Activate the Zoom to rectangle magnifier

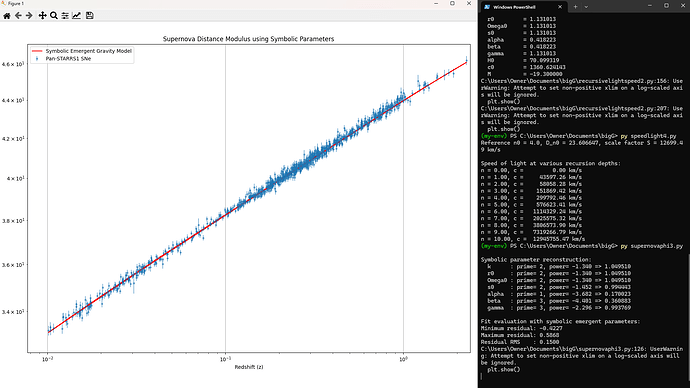tap(54, 15)
